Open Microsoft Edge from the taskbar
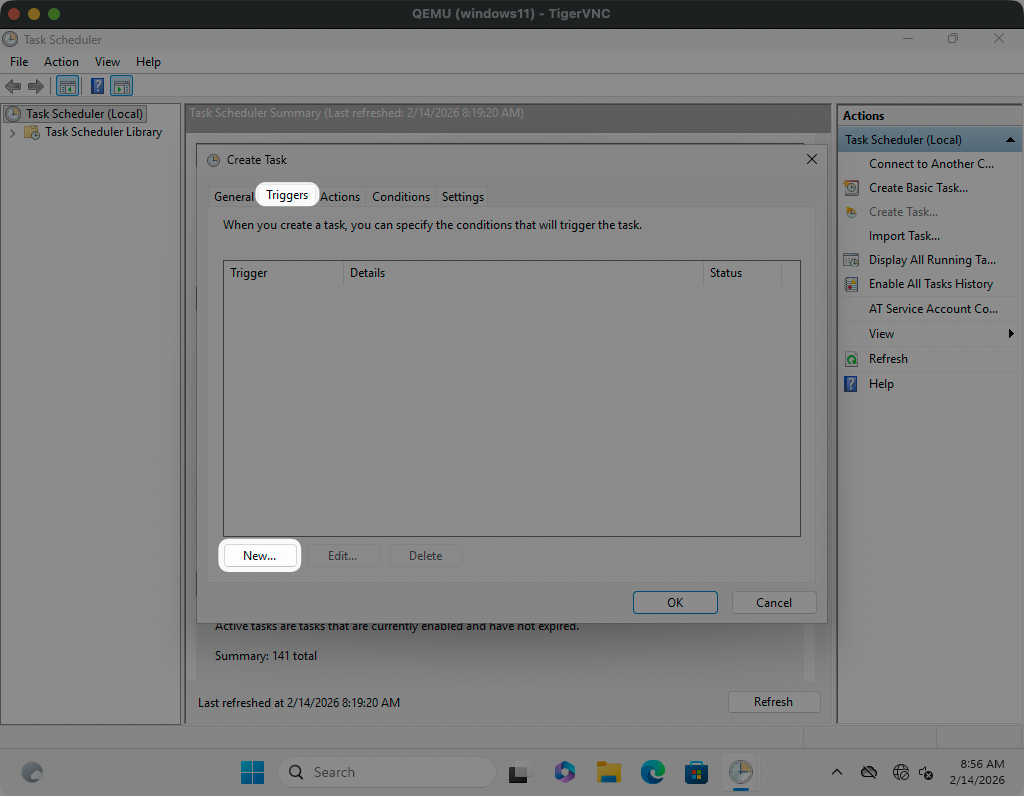The height and width of the screenshot is (796, 1024). coord(653,772)
